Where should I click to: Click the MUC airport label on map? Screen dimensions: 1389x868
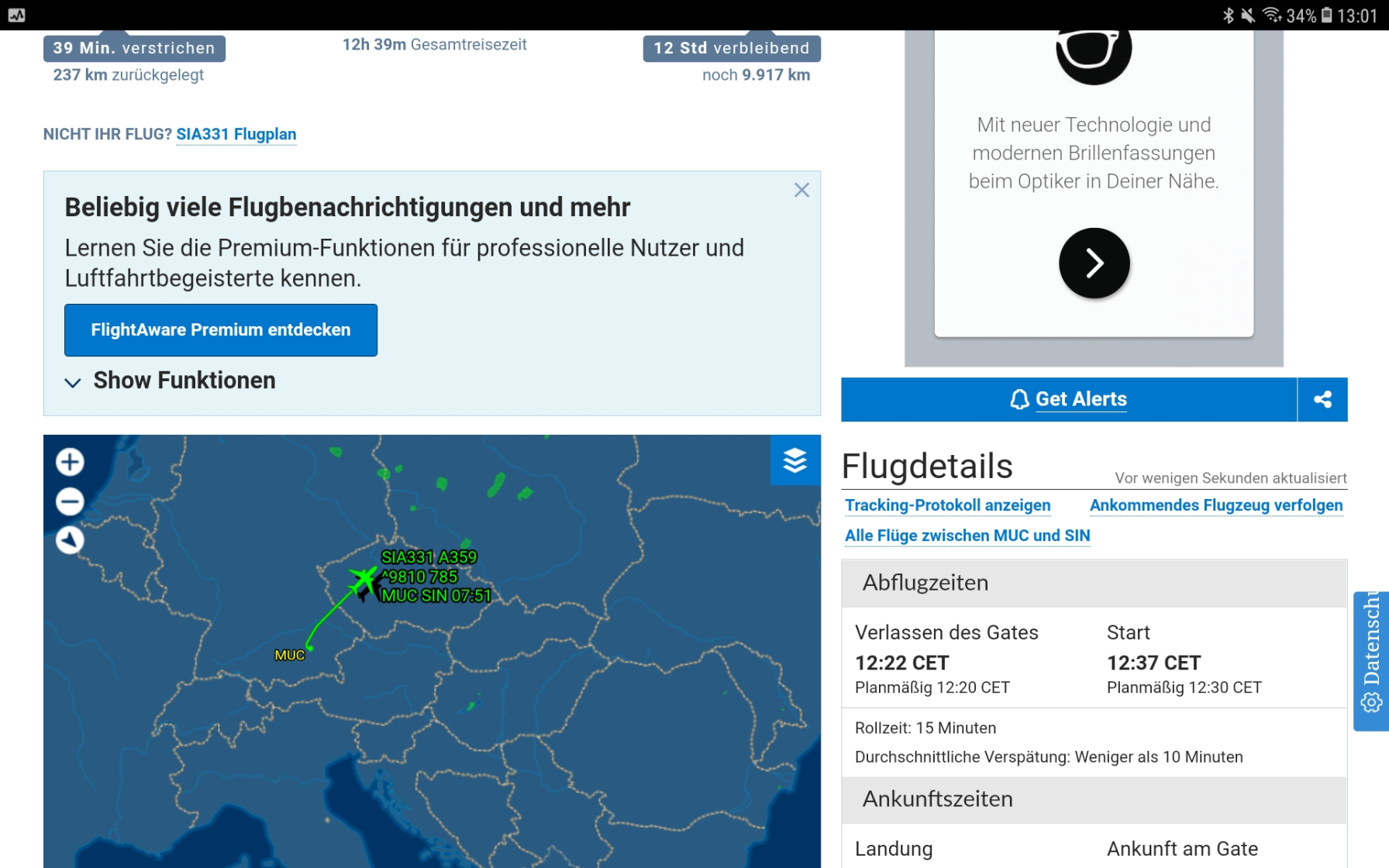pos(289,656)
